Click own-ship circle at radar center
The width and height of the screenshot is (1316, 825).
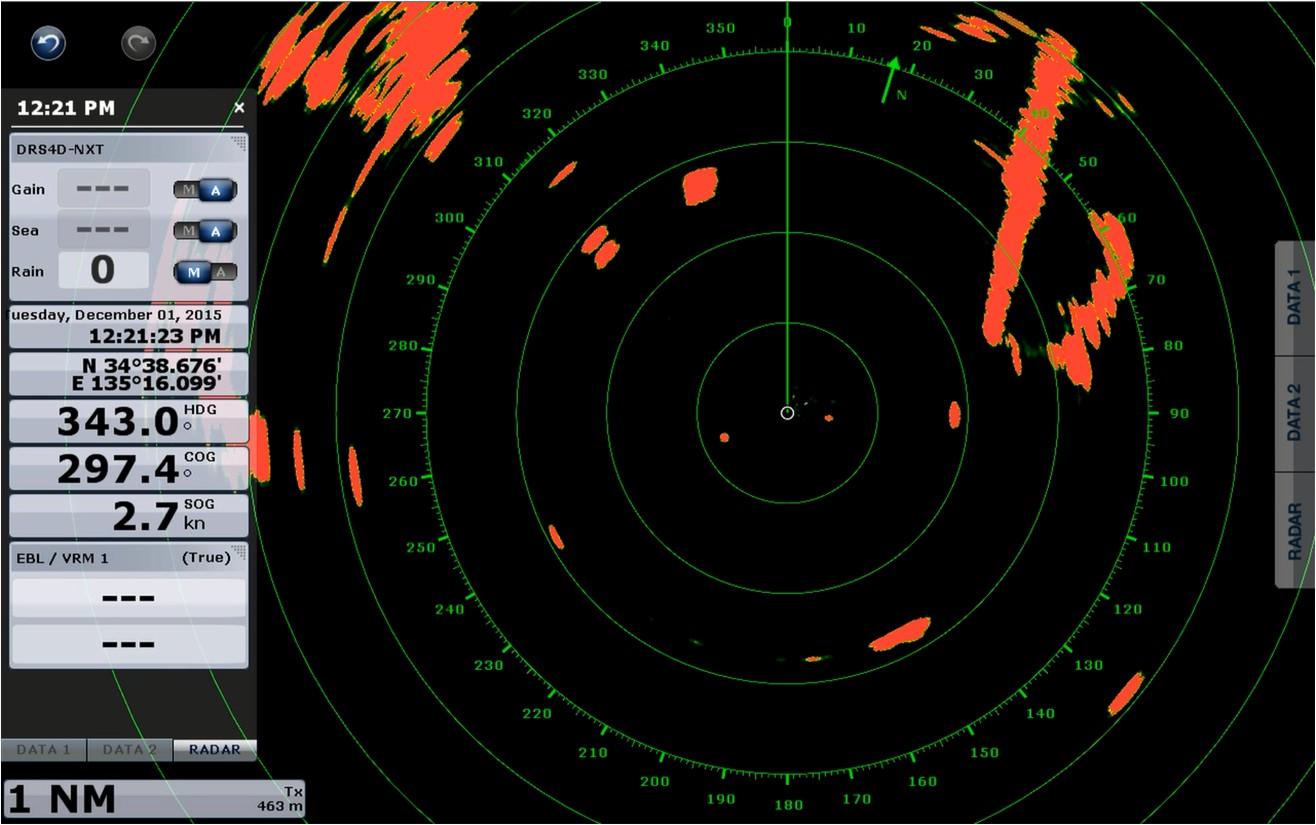(787, 413)
